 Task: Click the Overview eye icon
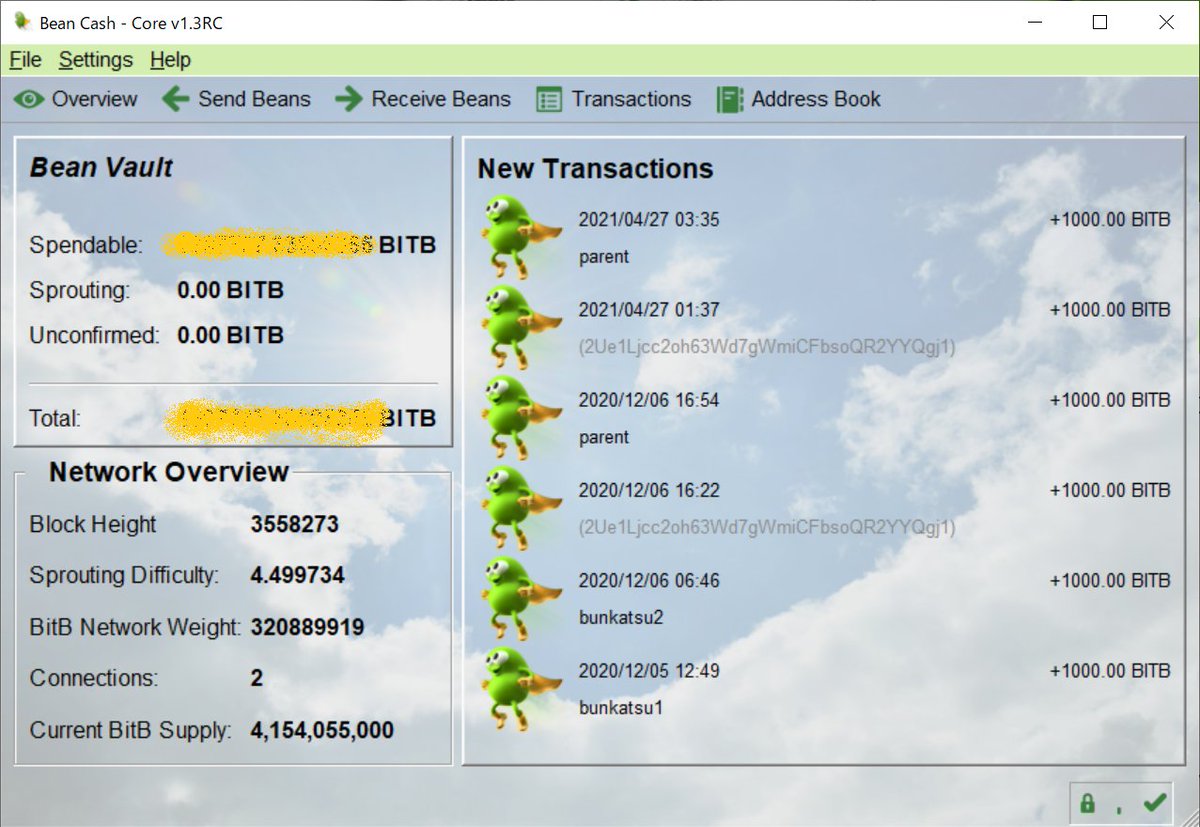point(29,99)
